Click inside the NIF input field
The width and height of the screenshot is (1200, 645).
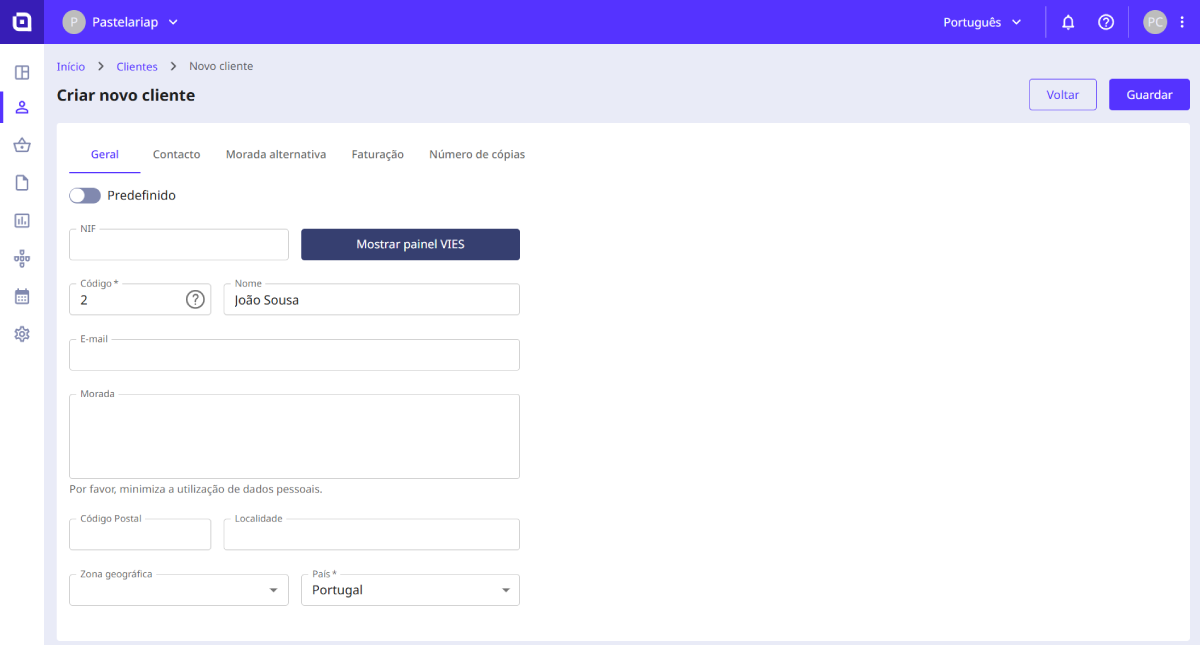pos(178,245)
